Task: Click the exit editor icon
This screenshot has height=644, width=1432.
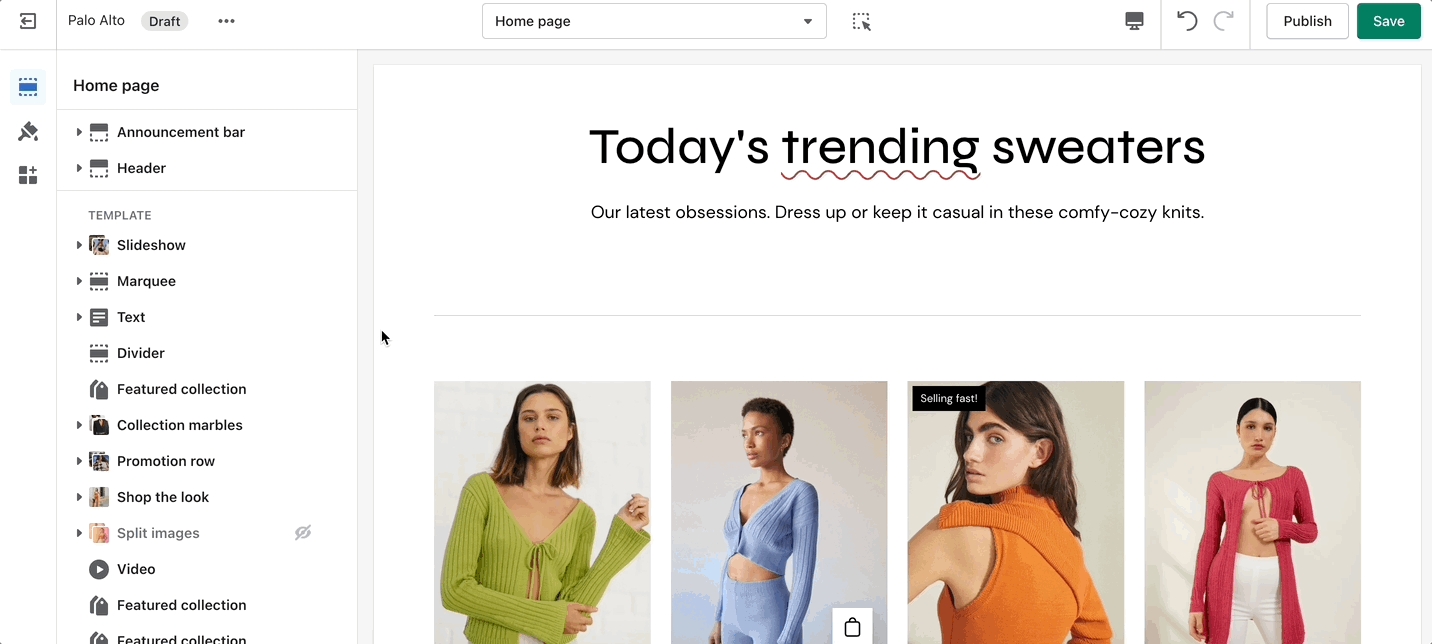Action: (x=28, y=21)
